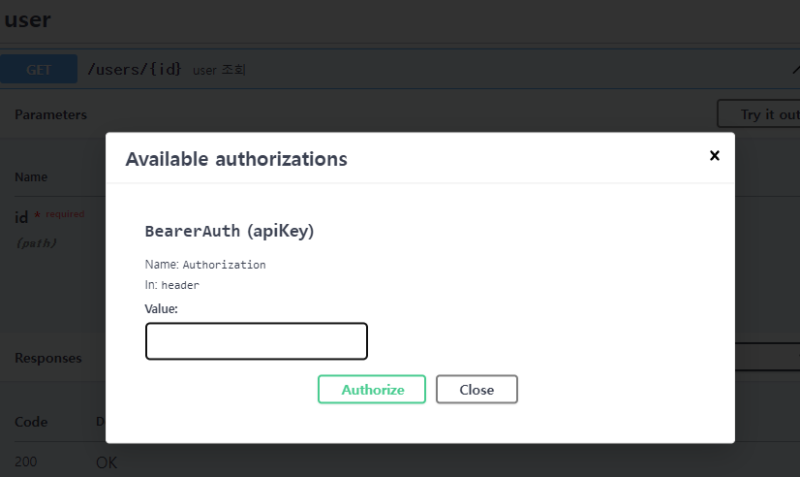The image size is (800, 477).
Task: Collapse the GET operation using its chevron
Action: click(x=794, y=69)
